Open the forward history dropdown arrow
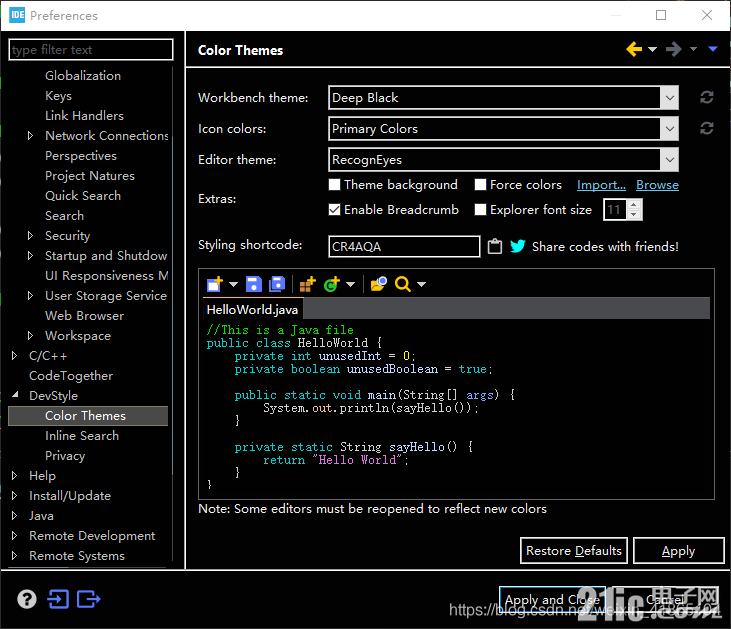This screenshot has width=731, height=629. pyautogui.click(x=693, y=49)
